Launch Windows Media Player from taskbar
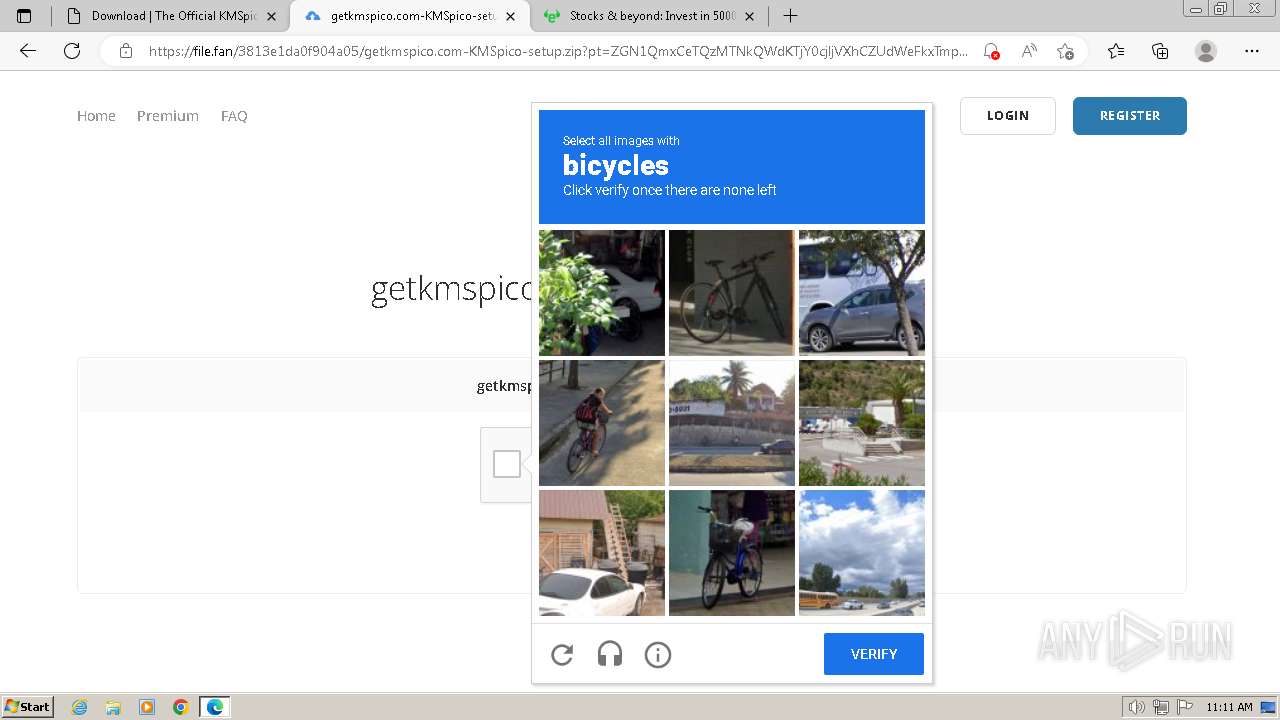This screenshot has width=1280, height=720. pyautogui.click(x=147, y=707)
